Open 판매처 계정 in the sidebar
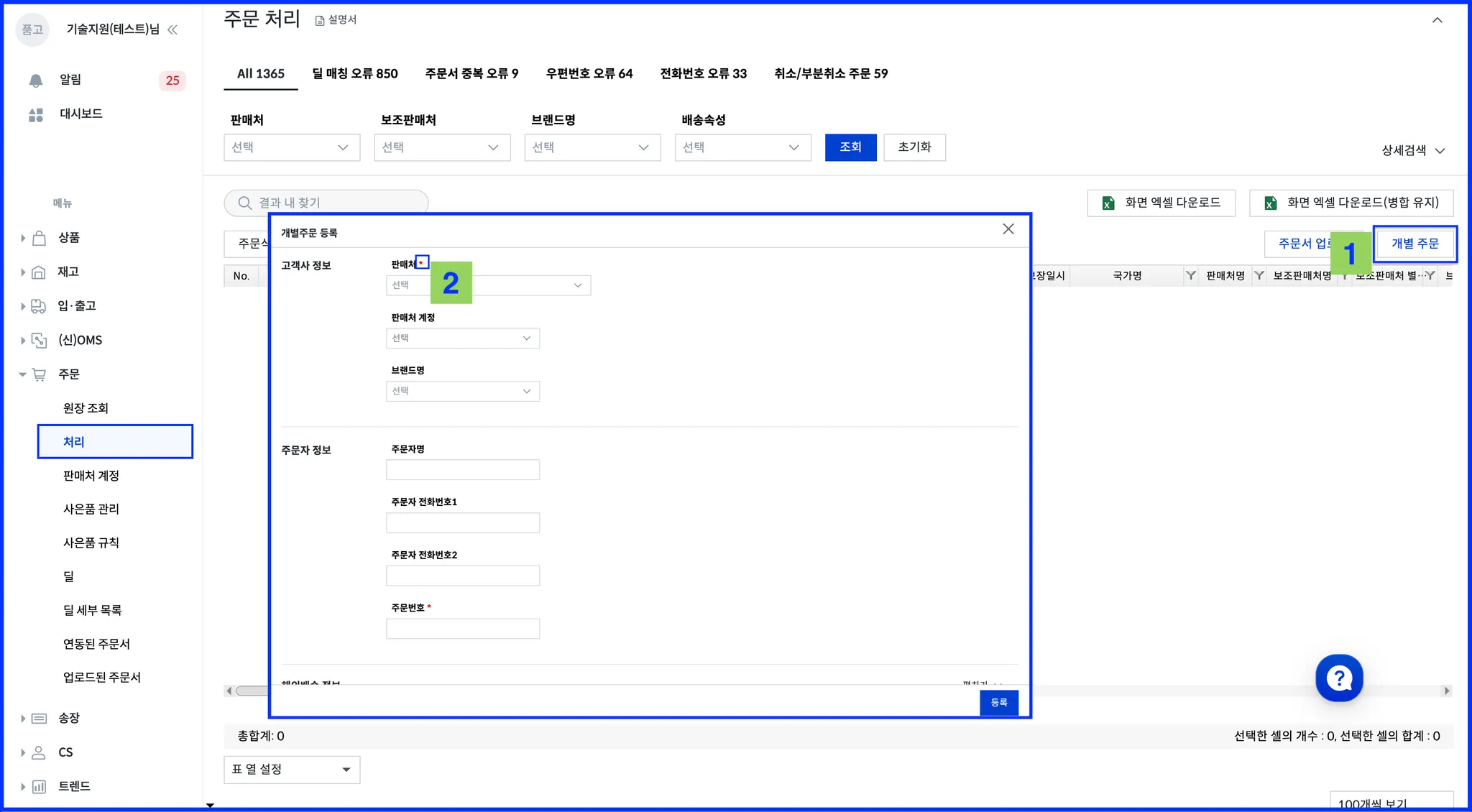Viewport: 1472px width, 812px height. coord(91,476)
